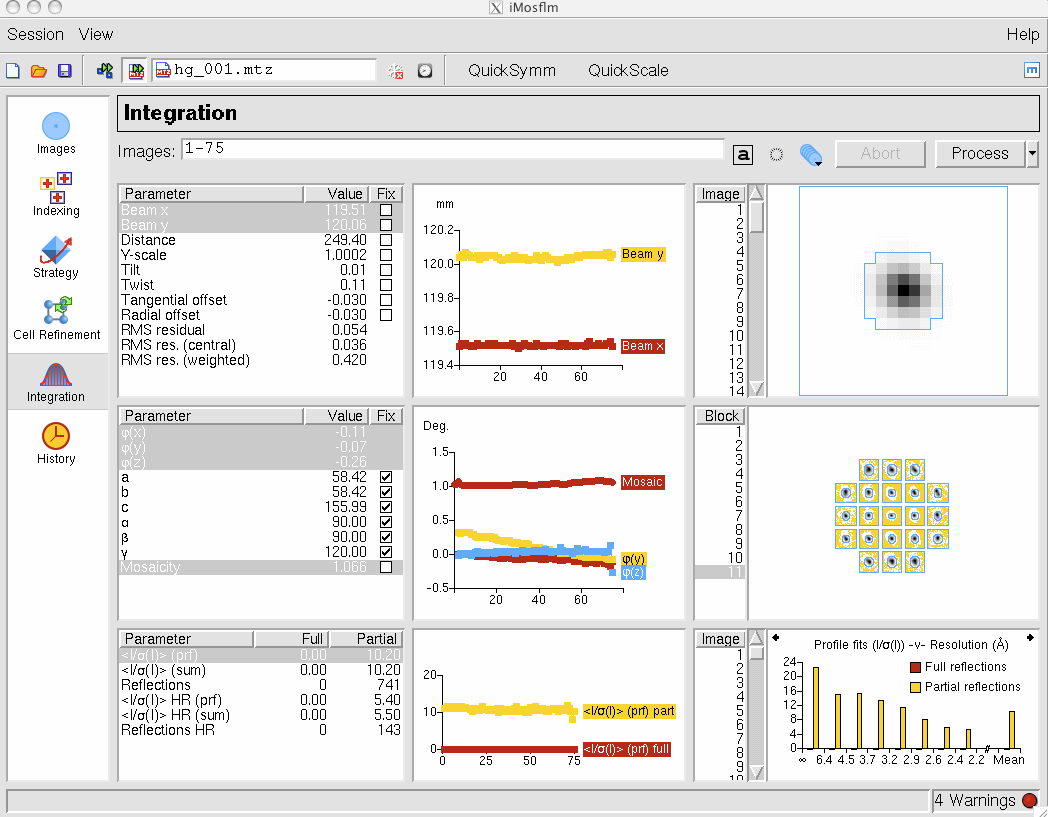Click the save session floppy icon
Screen dimensions: 1048x817
click(x=65, y=71)
